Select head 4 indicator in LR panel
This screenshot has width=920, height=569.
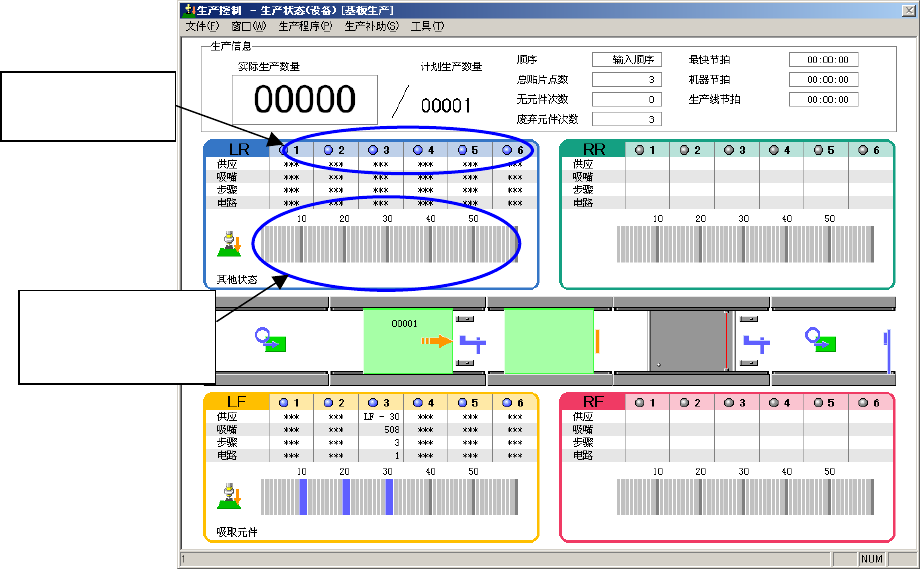tap(418, 150)
